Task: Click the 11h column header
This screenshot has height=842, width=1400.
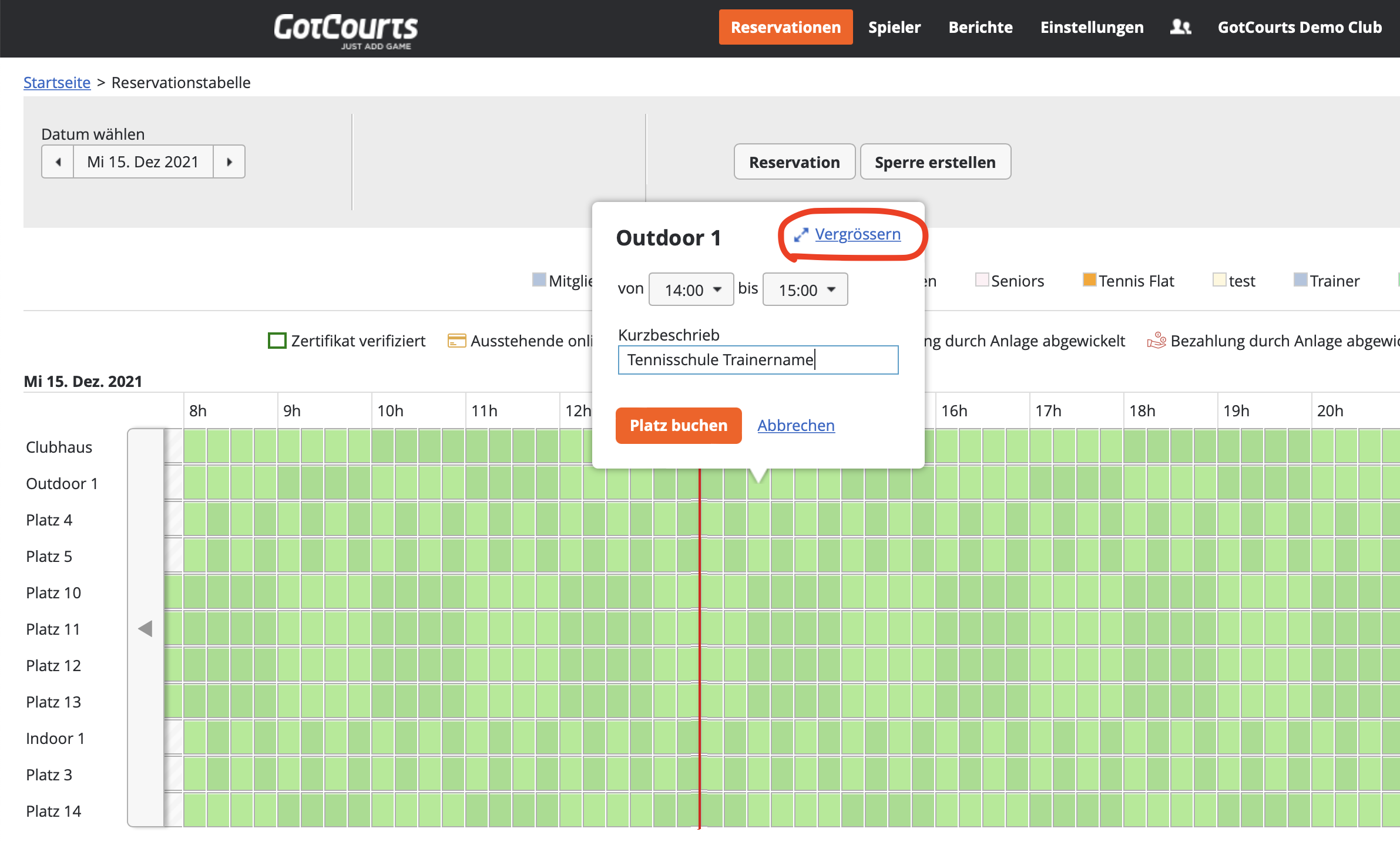Action: (484, 410)
